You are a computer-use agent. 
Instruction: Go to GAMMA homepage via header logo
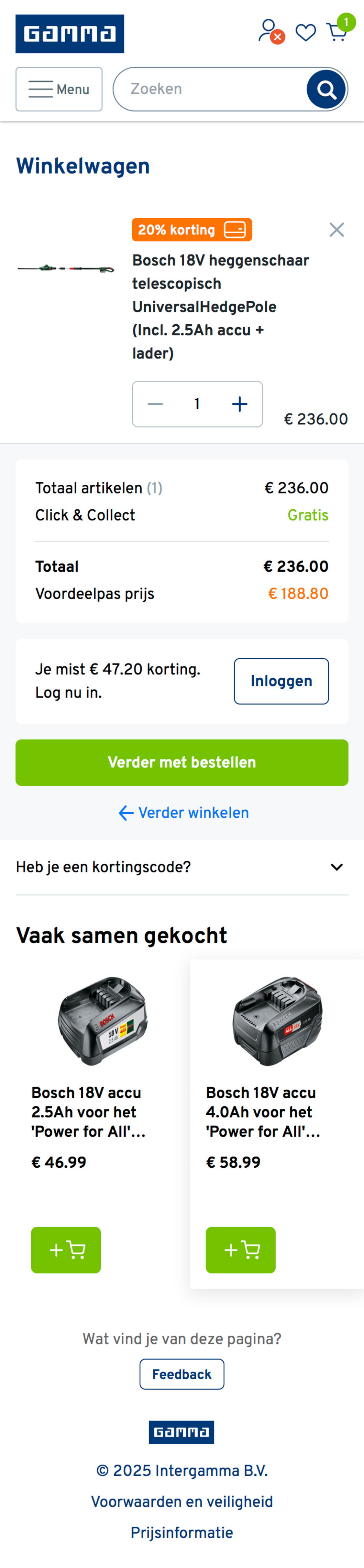[x=70, y=34]
